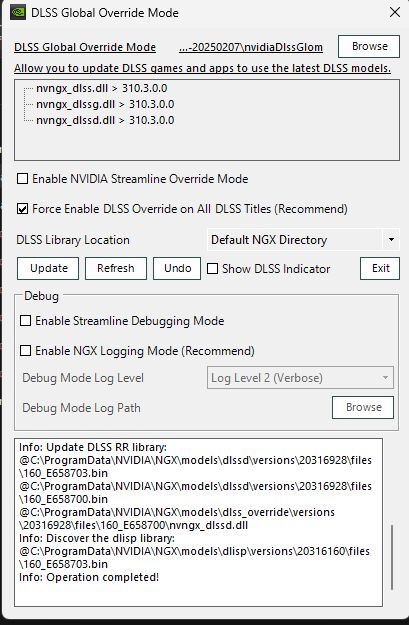This screenshot has height=625, width=409.
Task: Open the Default NGX Directory dropdown
Action: tap(303, 240)
